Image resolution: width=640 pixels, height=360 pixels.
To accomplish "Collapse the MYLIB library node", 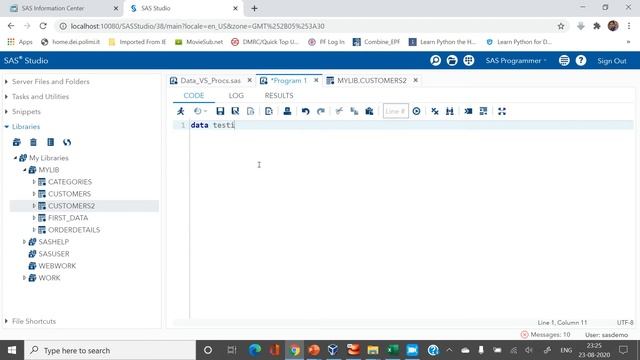I will (x=24, y=169).
